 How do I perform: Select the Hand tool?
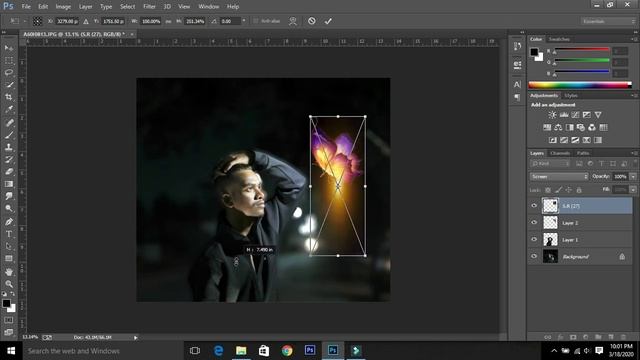click(9, 272)
